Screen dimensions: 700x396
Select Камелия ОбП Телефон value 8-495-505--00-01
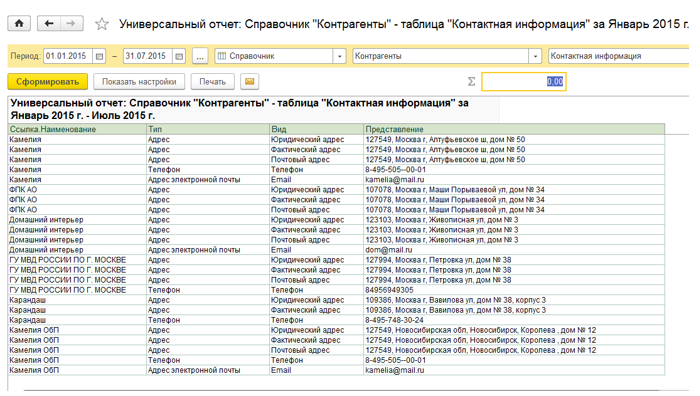click(x=514, y=360)
